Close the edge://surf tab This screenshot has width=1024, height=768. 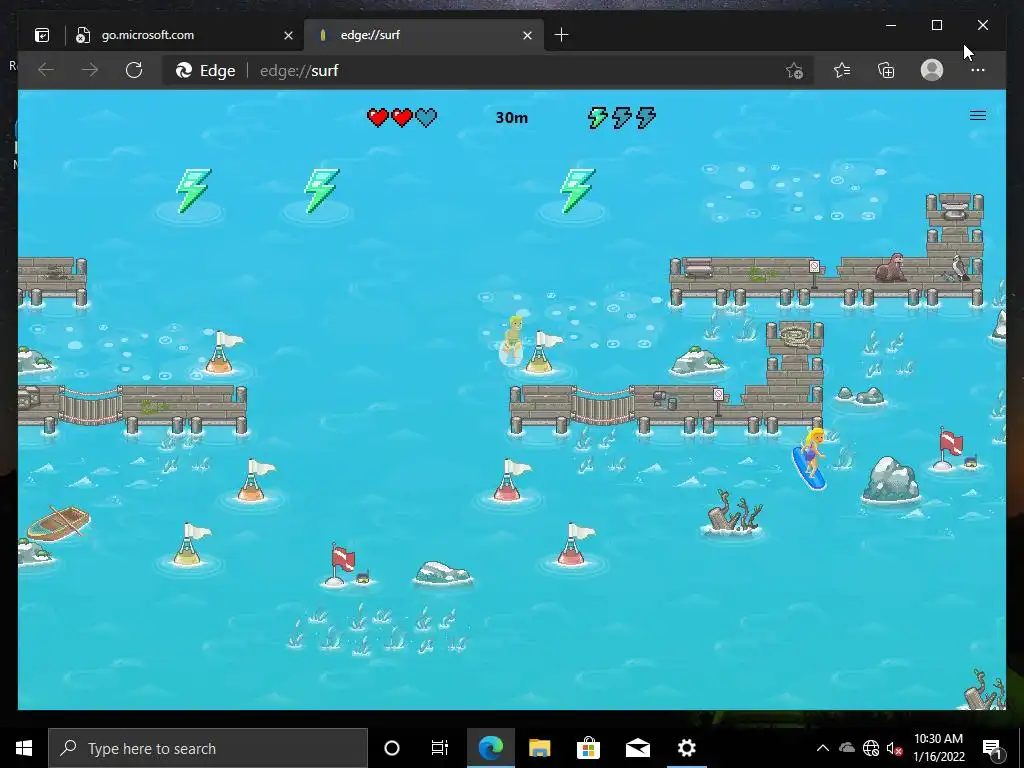coord(527,35)
